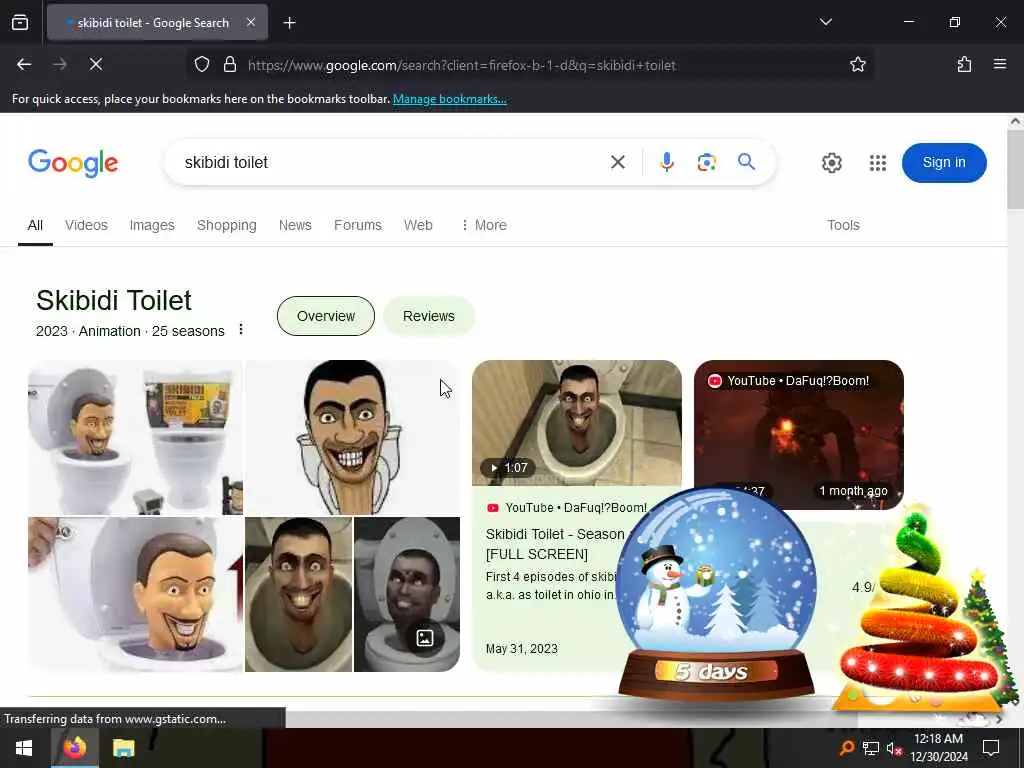Image resolution: width=1024 pixels, height=768 pixels.
Task: Open a new tab with plus button
Action: pos(289,23)
